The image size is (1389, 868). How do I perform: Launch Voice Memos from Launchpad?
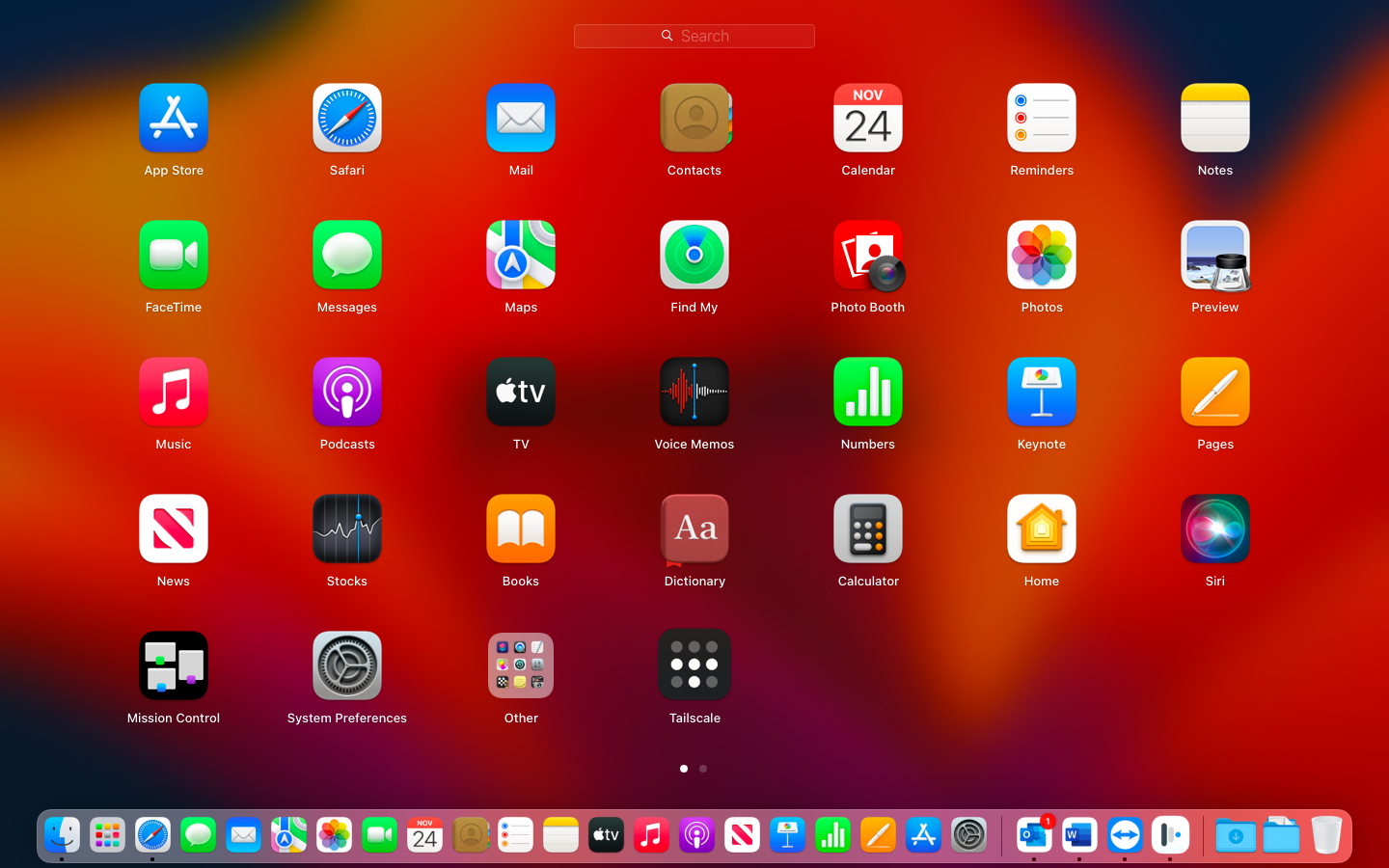(x=694, y=393)
